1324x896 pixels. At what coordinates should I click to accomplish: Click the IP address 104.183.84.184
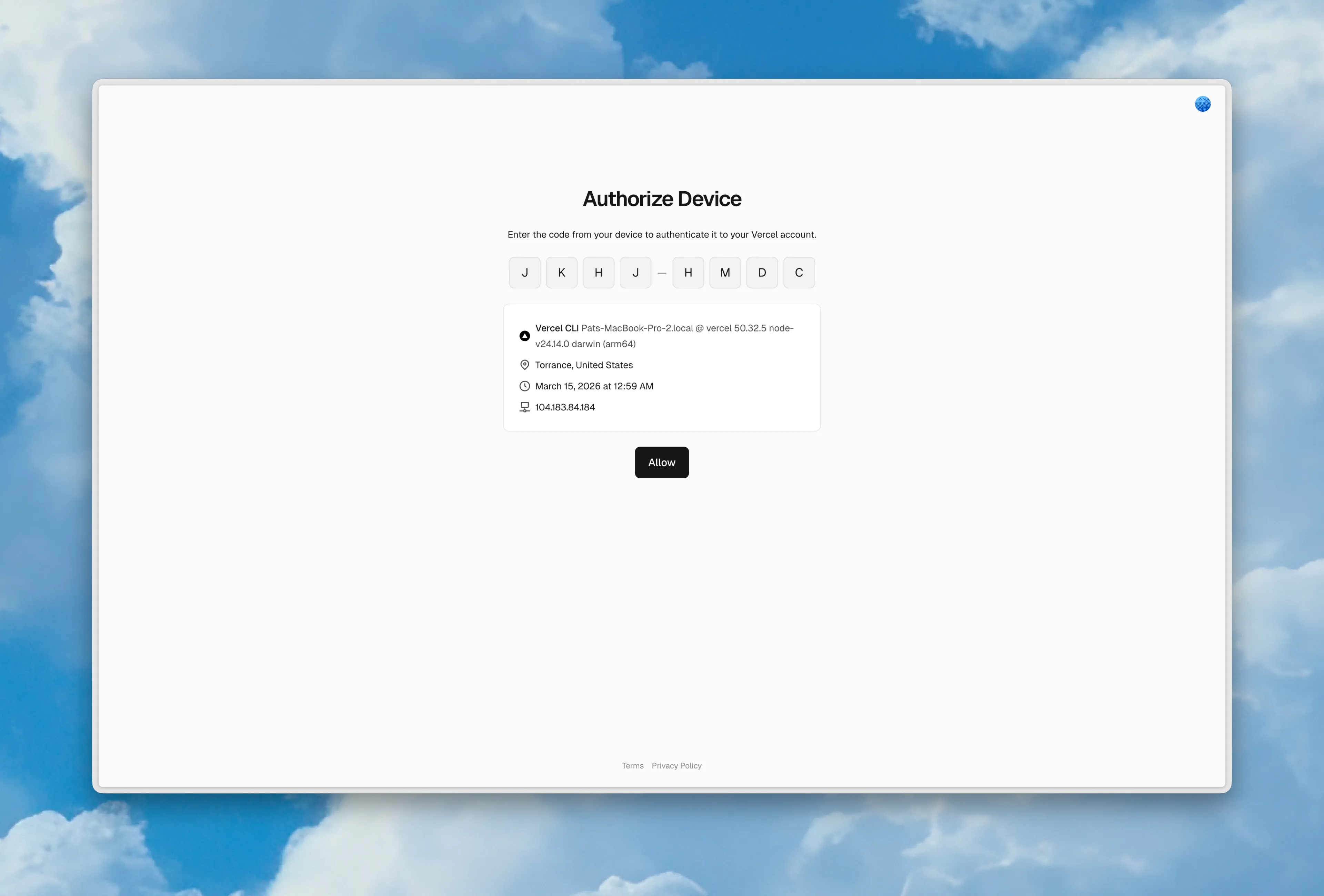[565, 407]
